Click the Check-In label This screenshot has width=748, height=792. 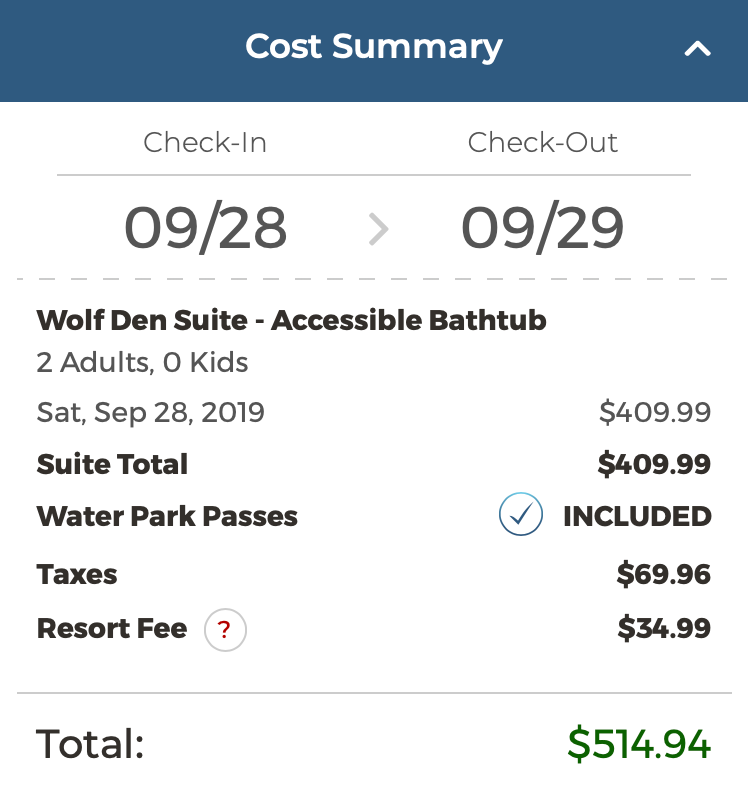[205, 142]
